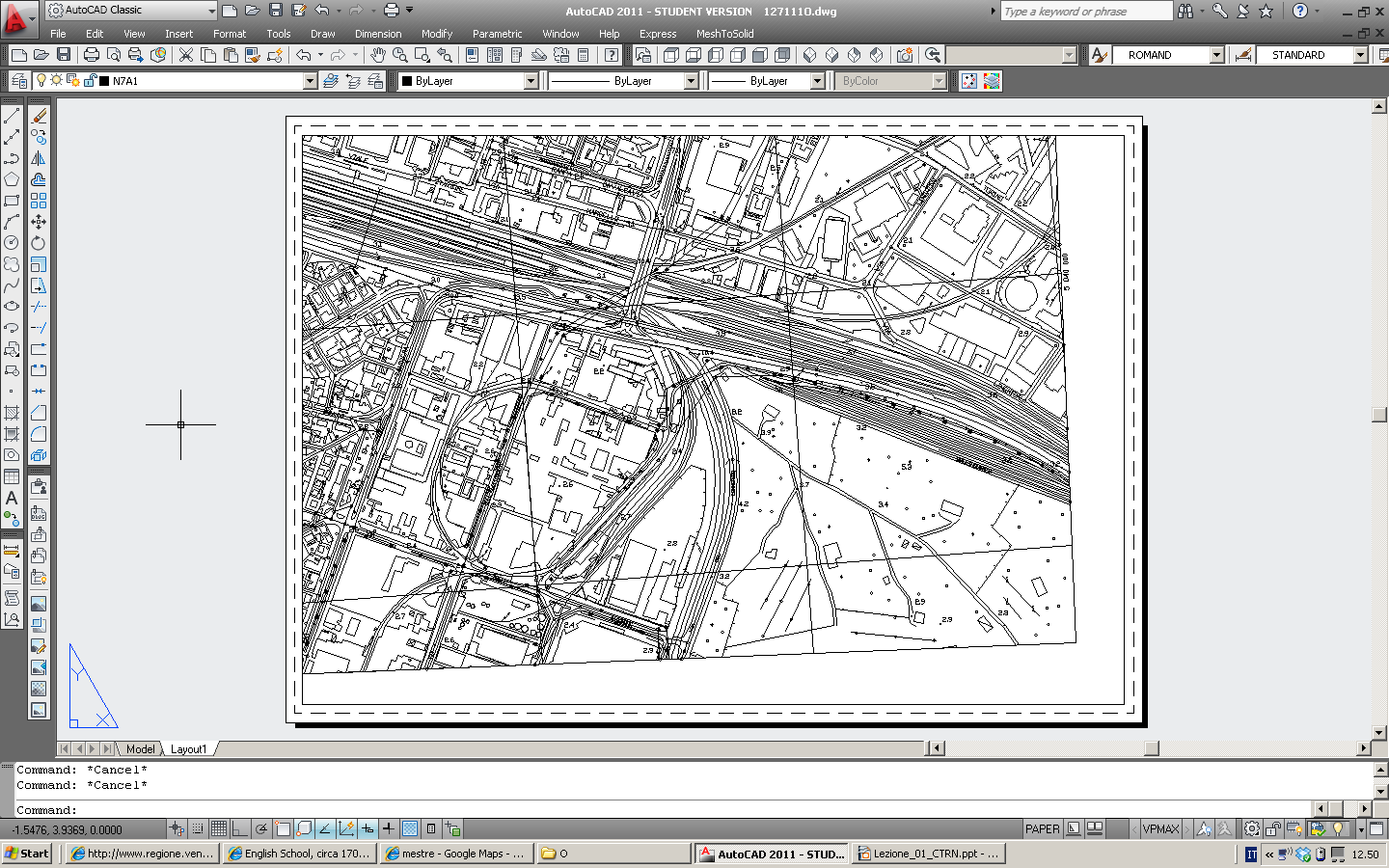1389x868 pixels.
Task: Activate the Pan hand tool
Action: pos(378,55)
